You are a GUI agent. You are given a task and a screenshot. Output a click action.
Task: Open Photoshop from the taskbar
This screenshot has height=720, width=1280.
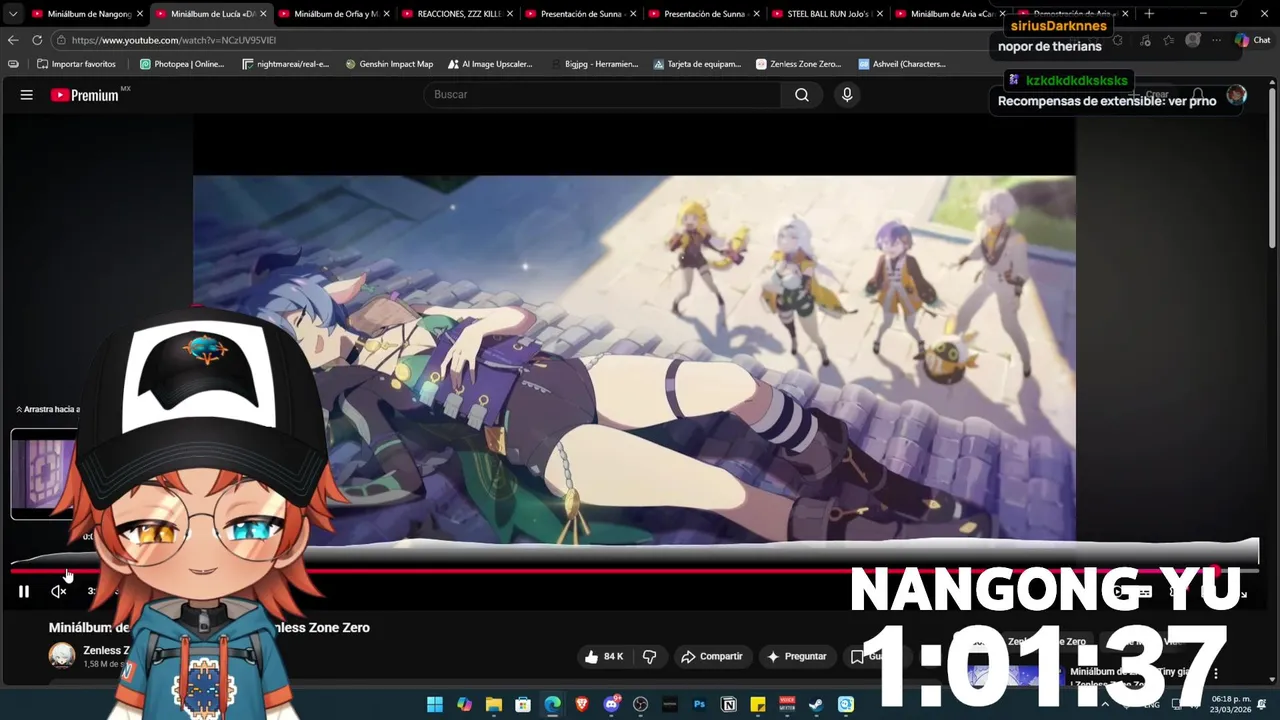point(699,704)
